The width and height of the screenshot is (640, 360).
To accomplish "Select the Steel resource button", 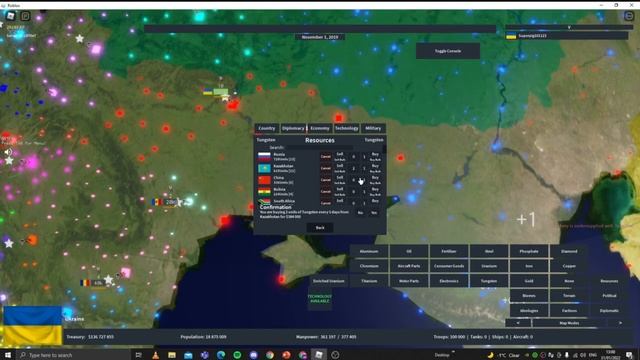I will pyautogui.click(x=489, y=251).
